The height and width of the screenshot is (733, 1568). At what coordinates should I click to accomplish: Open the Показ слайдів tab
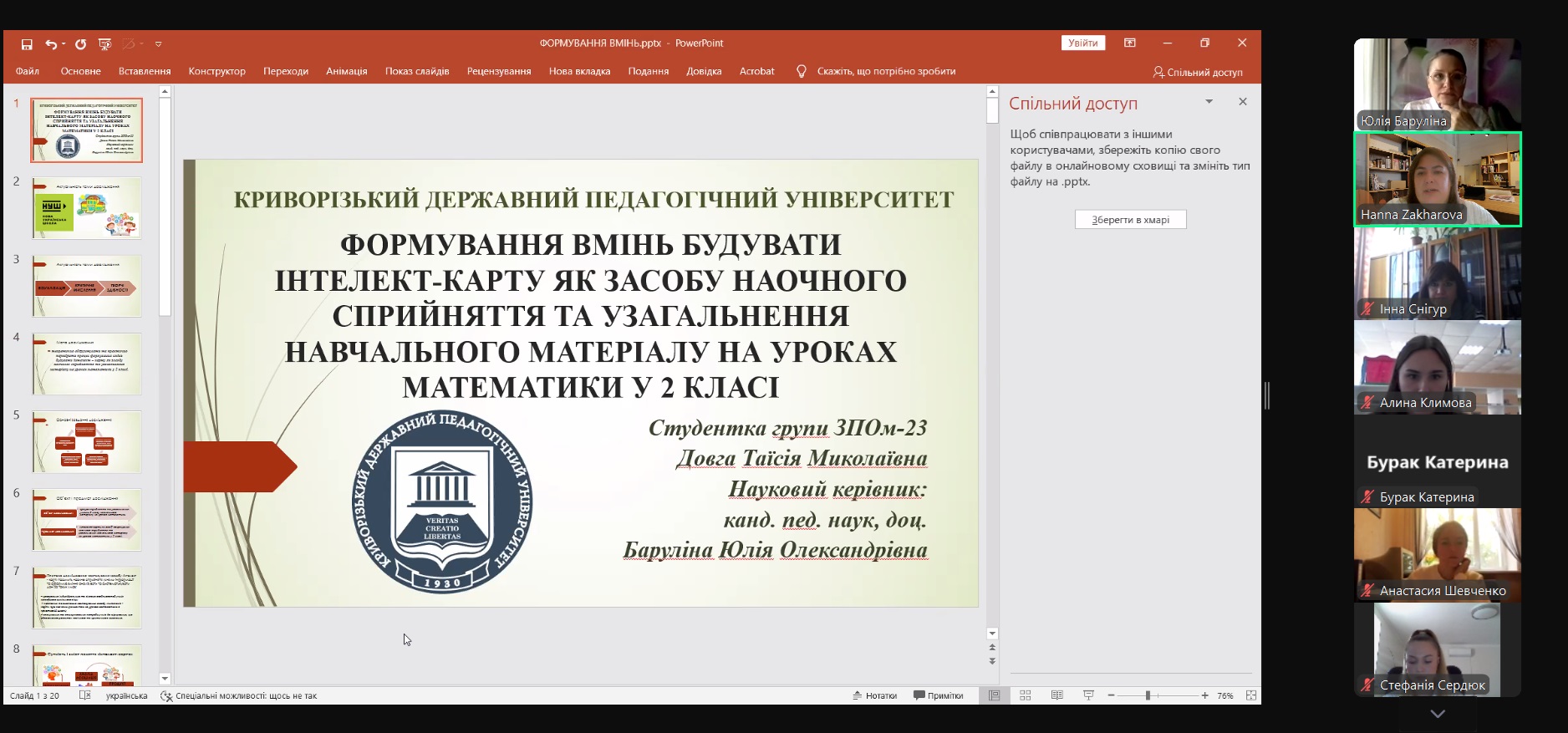coord(417,71)
